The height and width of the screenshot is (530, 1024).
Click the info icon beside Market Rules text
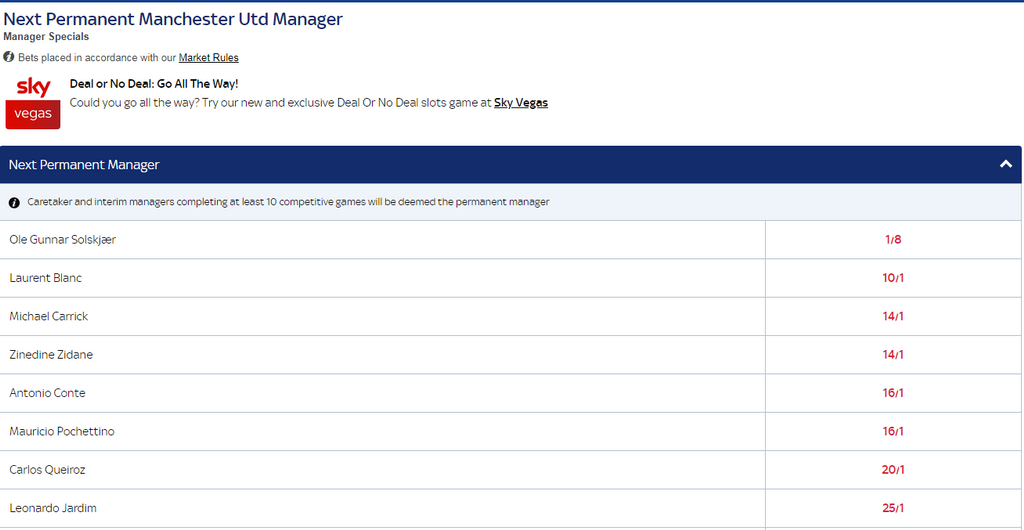[x=9, y=57]
